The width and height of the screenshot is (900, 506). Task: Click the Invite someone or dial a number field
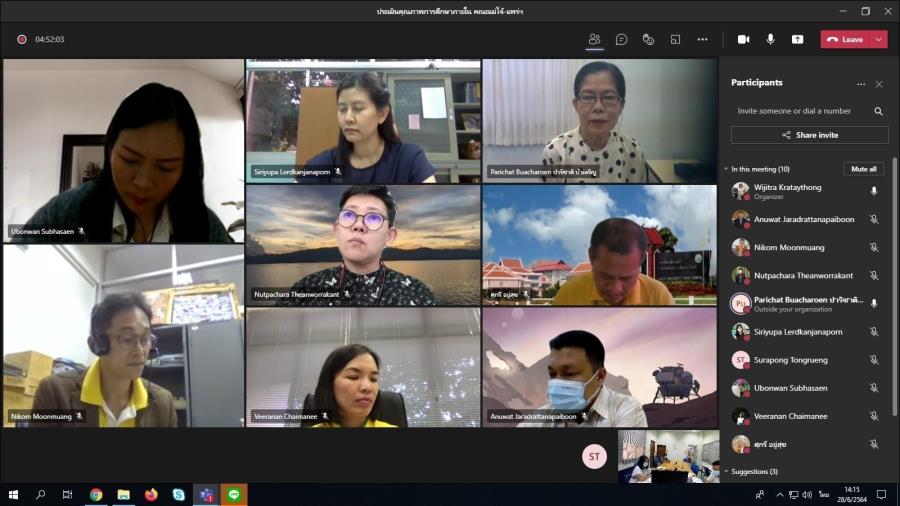point(800,111)
